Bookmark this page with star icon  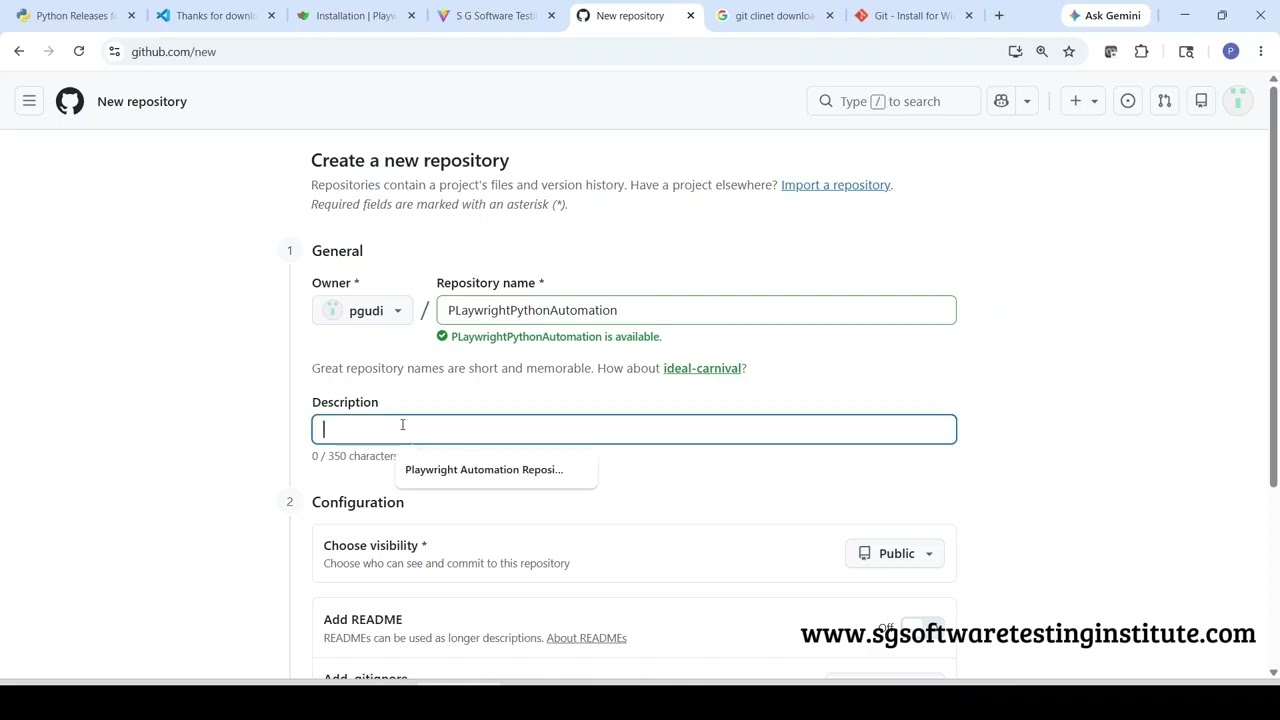pyautogui.click(x=1069, y=51)
